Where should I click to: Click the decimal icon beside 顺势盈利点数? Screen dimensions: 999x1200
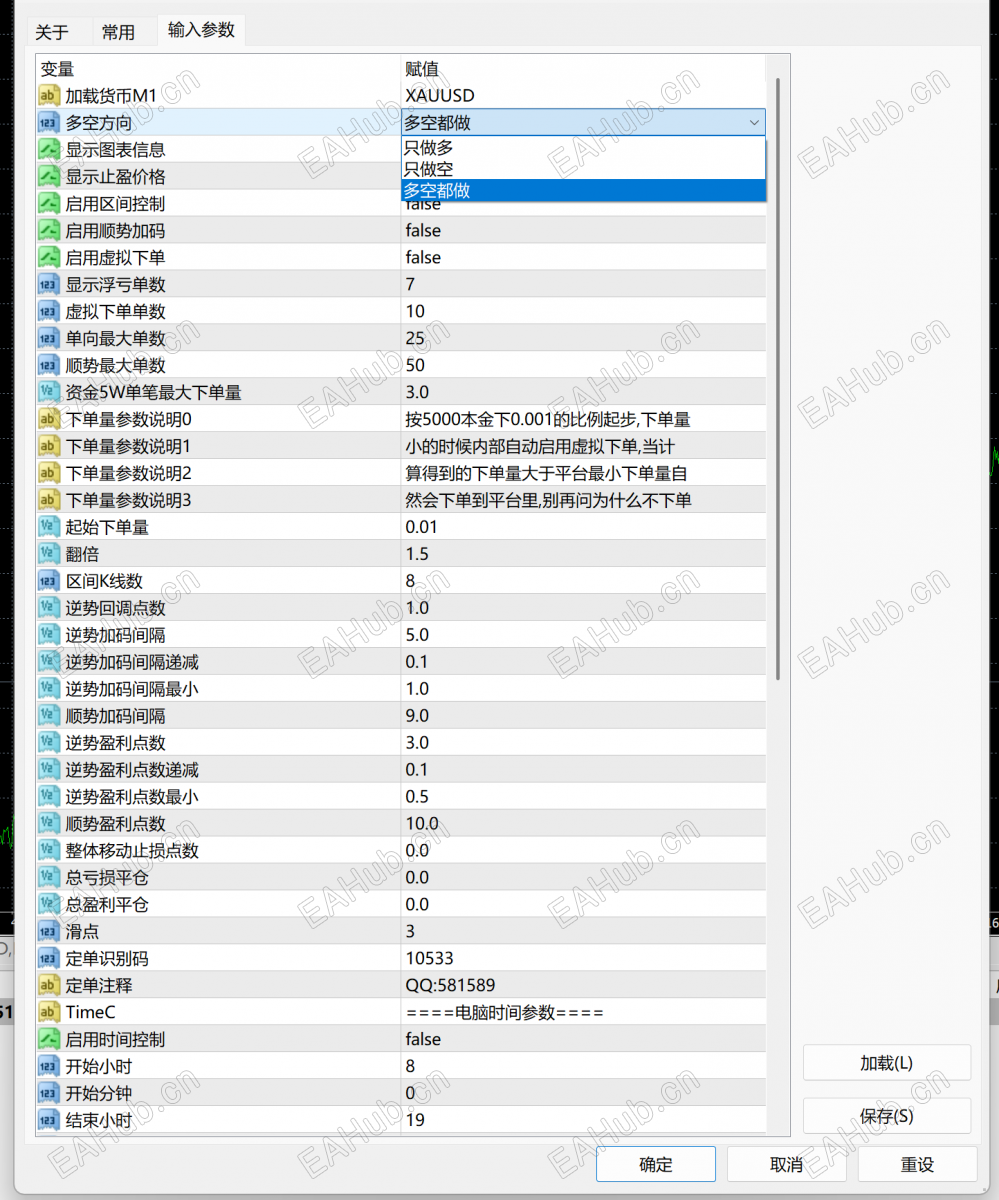tap(49, 824)
